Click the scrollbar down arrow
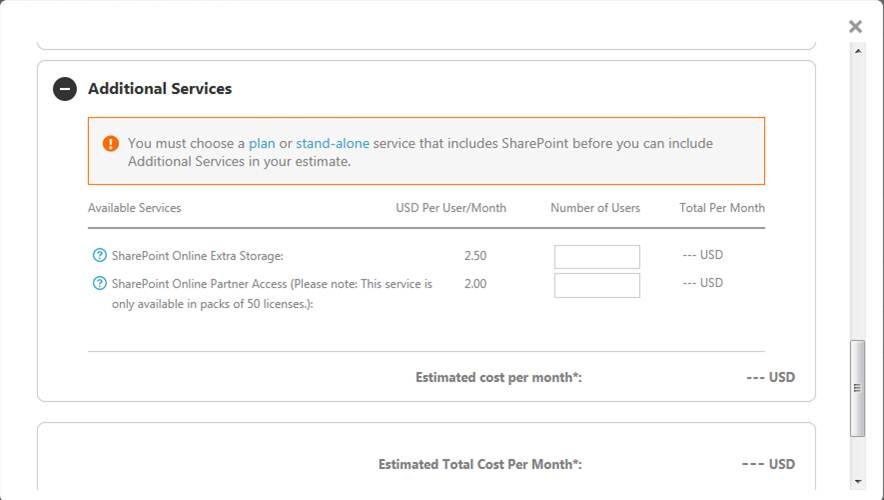Screen dimensions: 884x500 pos(857,481)
